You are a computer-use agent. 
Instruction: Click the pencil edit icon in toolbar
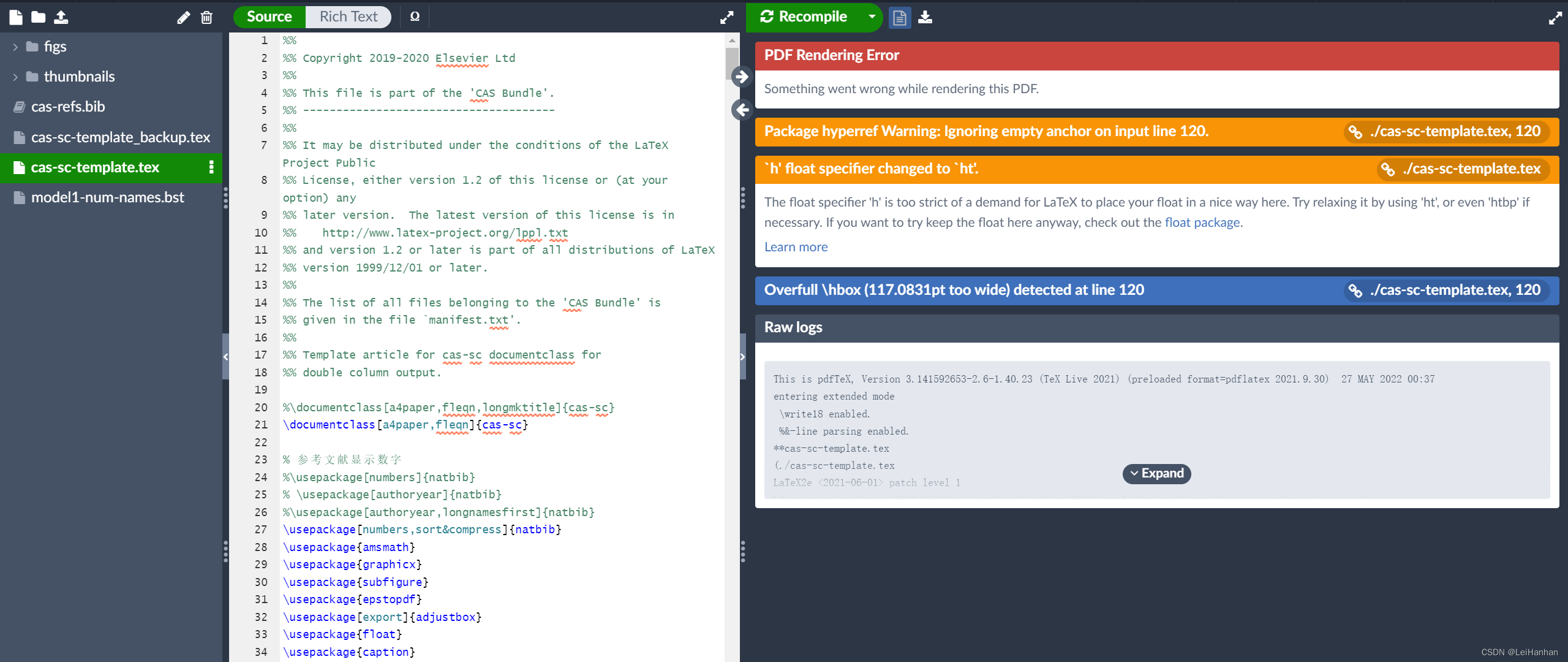(183, 17)
